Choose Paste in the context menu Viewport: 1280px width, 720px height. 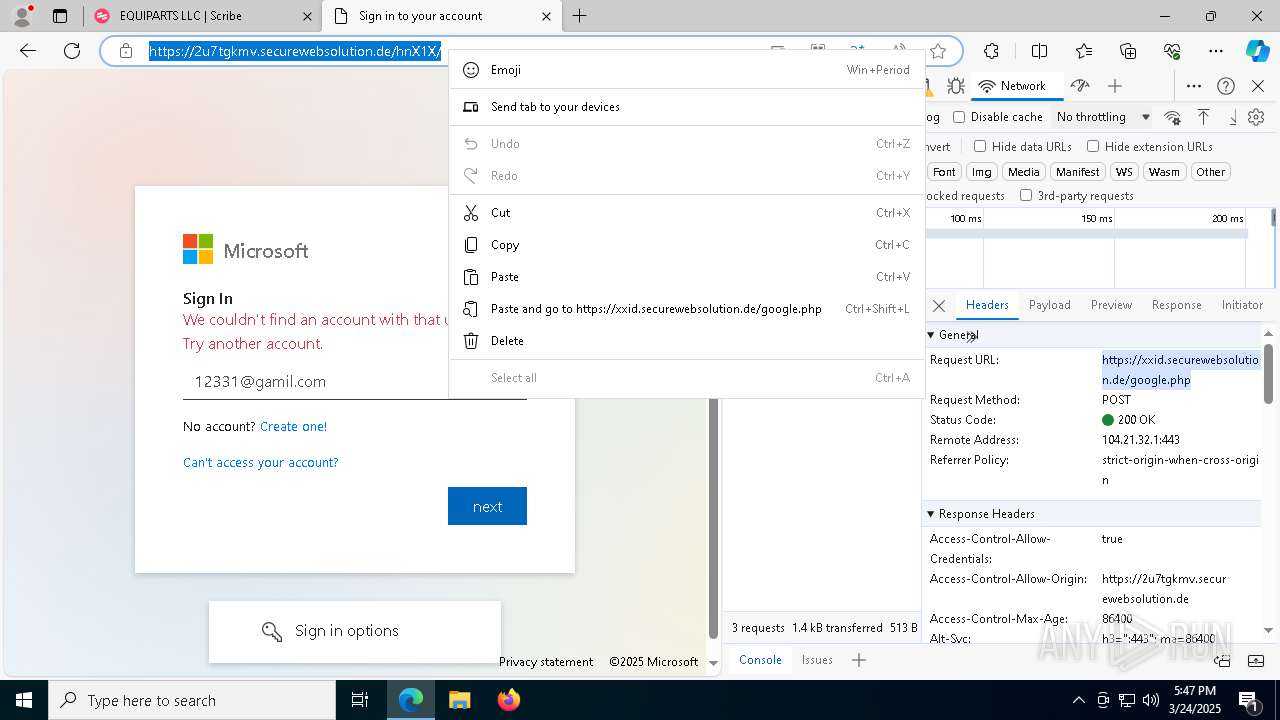pos(685,277)
